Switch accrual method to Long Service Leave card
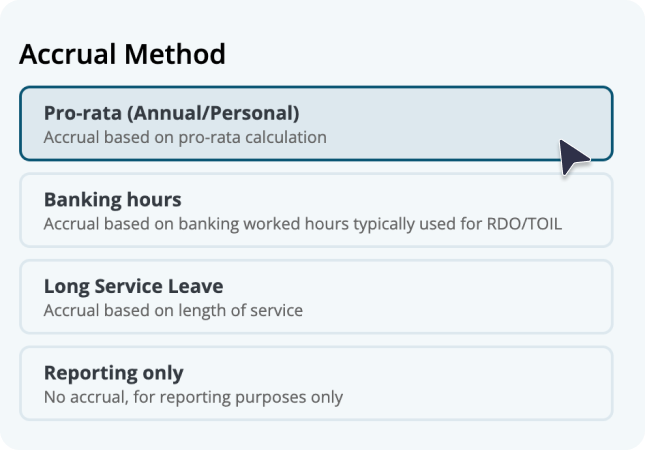Image resolution: width=645 pixels, height=450 pixels. (316, 297)
